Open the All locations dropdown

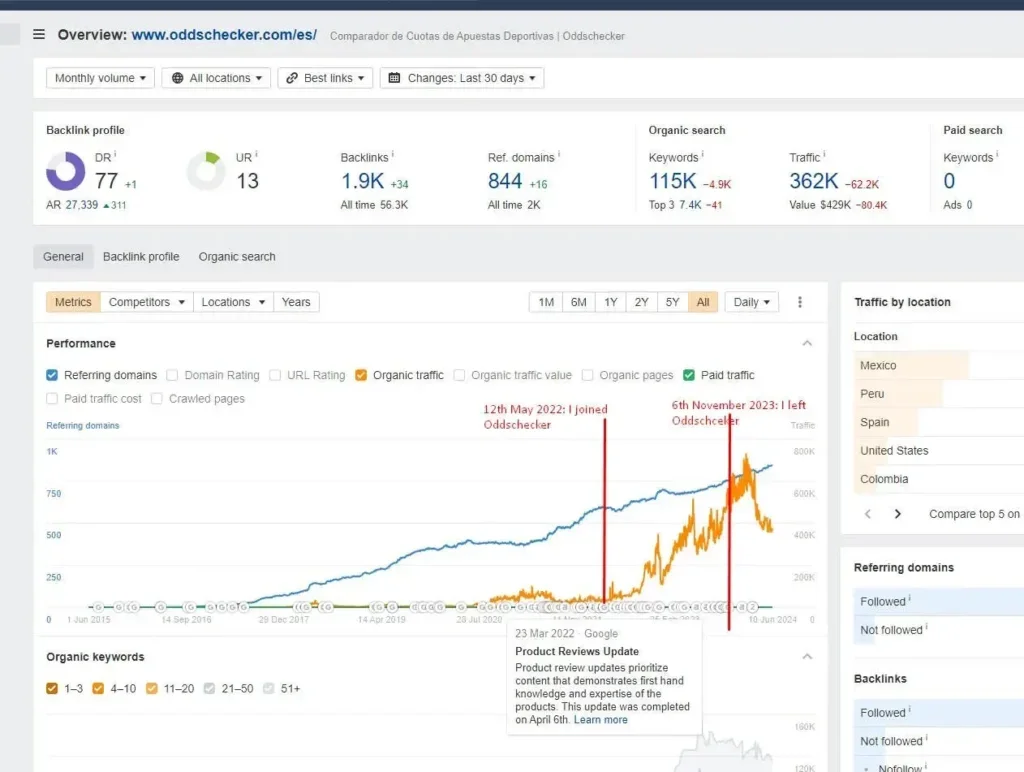pos(216,78)
